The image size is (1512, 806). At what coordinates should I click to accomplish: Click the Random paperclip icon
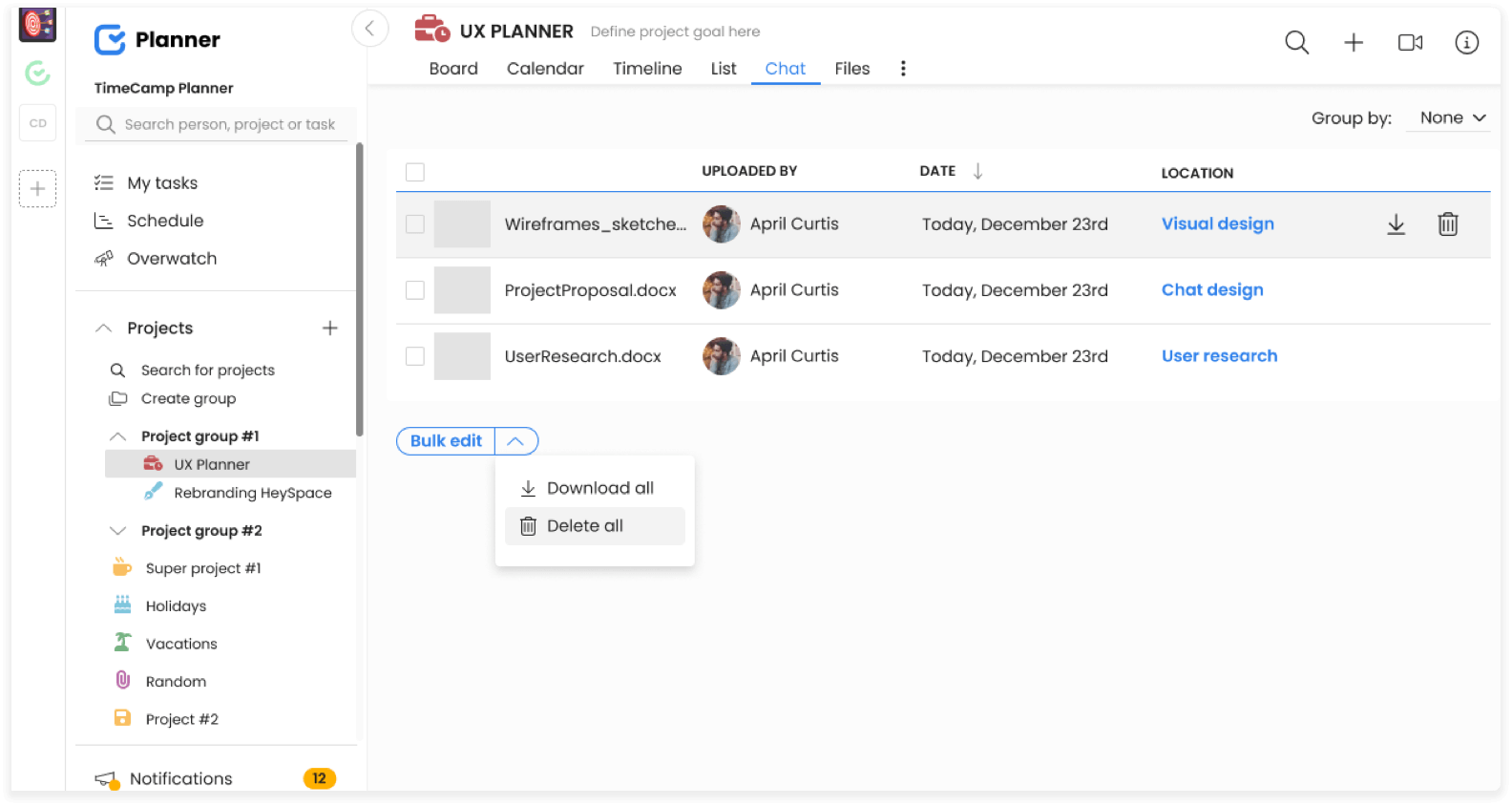coord(122,680)
